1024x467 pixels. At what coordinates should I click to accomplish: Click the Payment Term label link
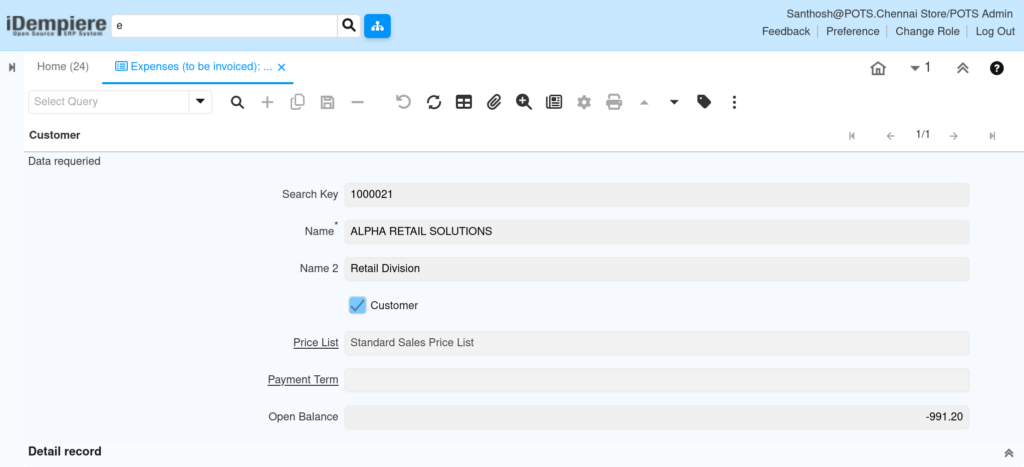tap(303, 379)
